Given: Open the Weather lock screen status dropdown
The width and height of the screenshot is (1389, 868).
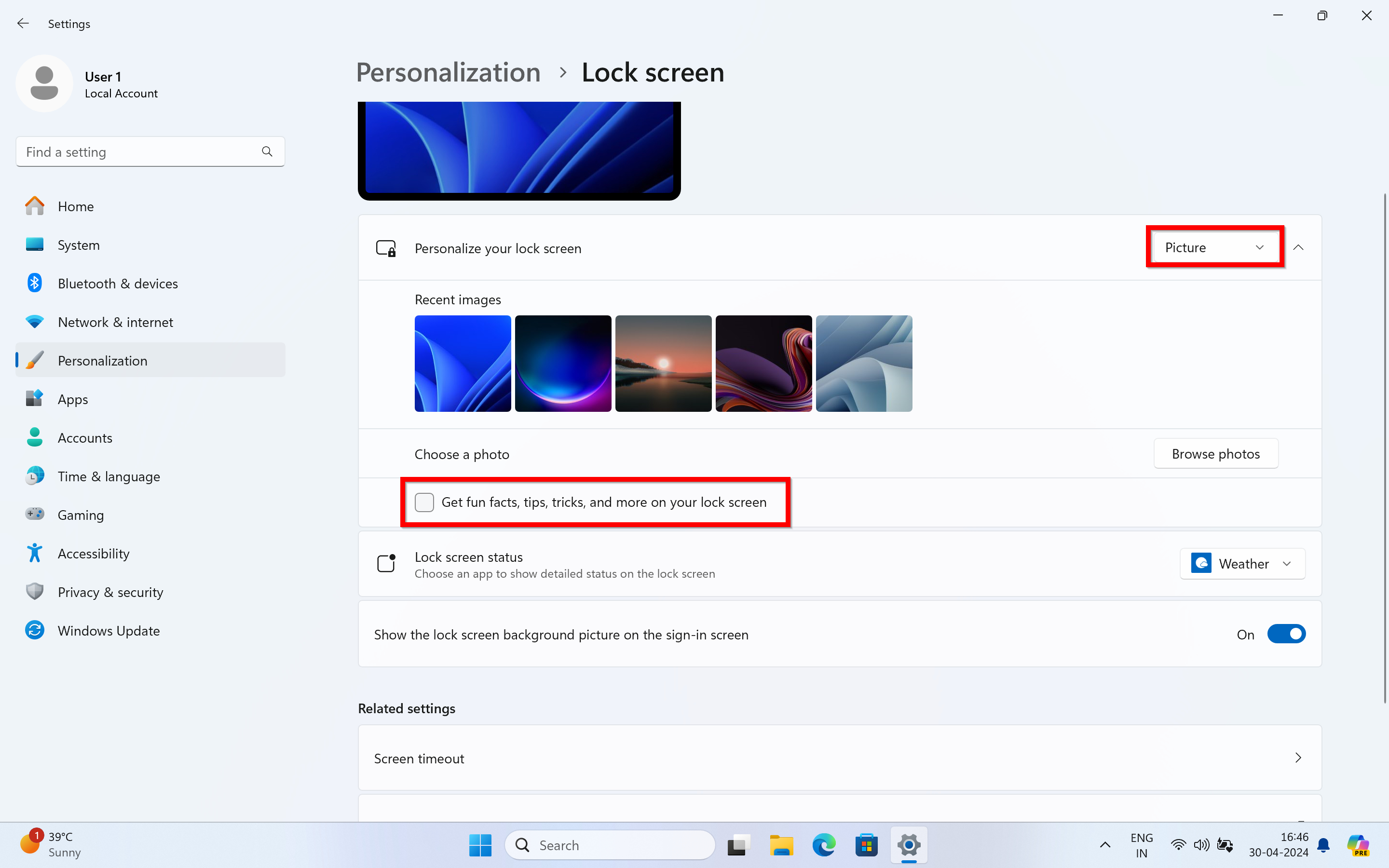Looking at the screenshot, I should pyautogui.click(x=1242, y=564).
